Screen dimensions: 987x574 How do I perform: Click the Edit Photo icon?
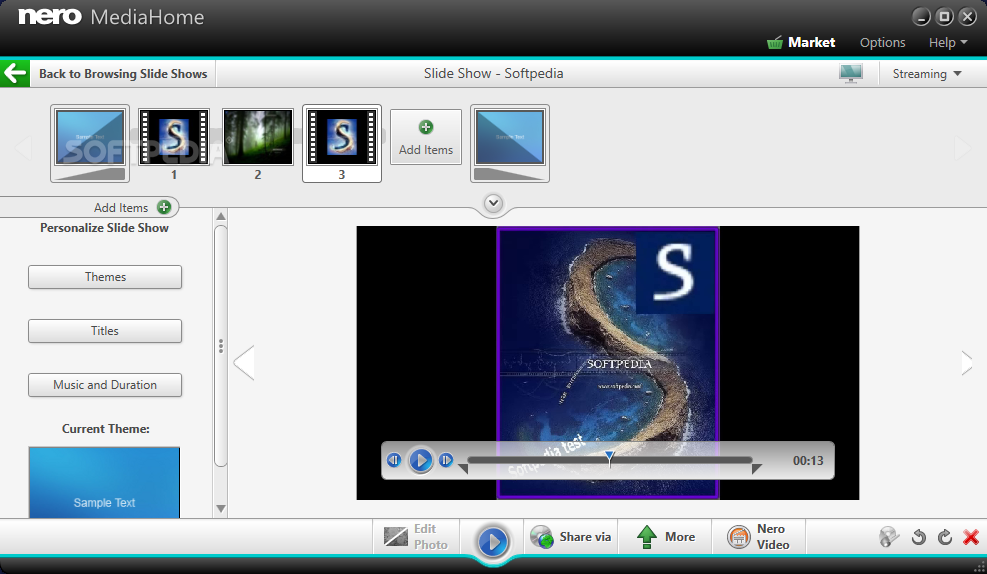coord(396,537)
